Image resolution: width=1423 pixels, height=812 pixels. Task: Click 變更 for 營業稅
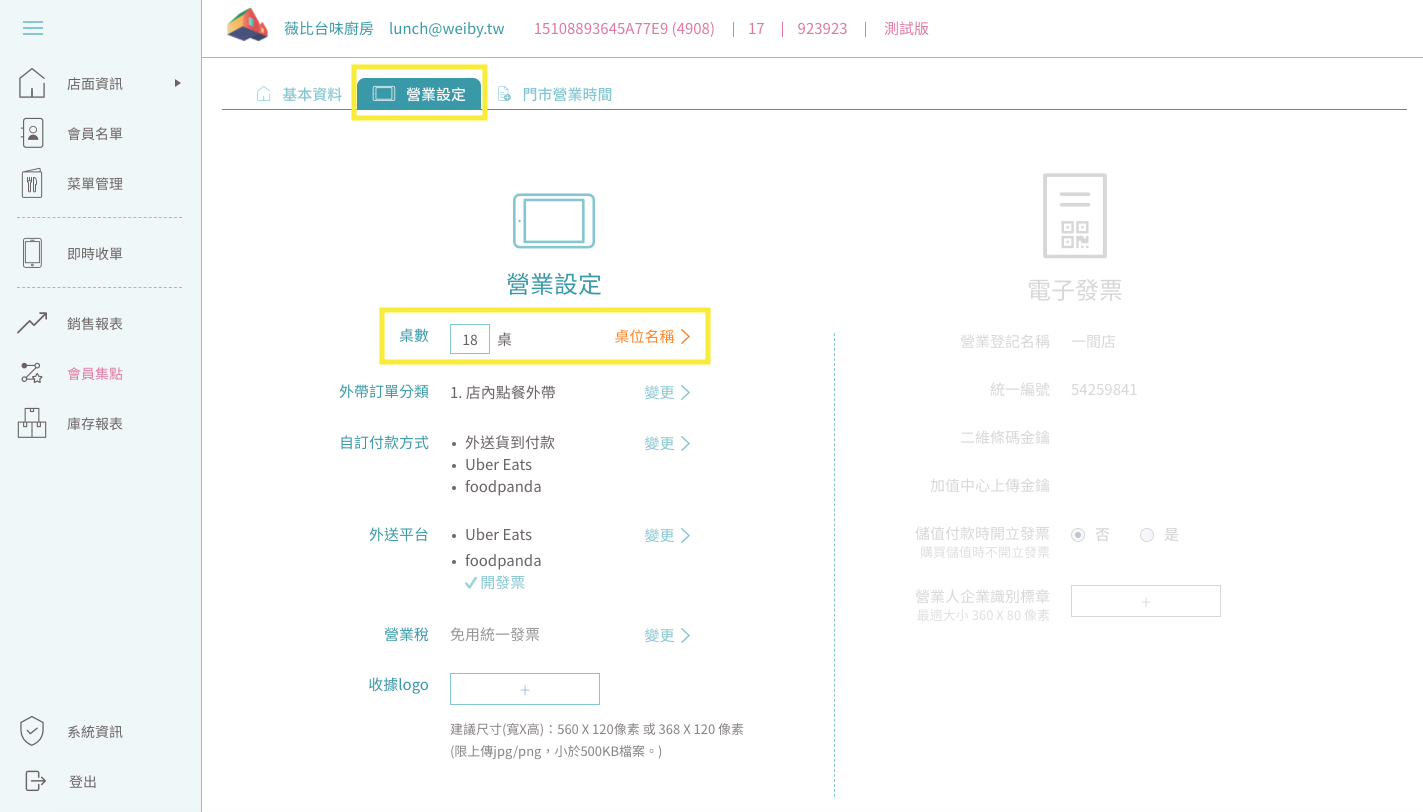click(667, 636)
